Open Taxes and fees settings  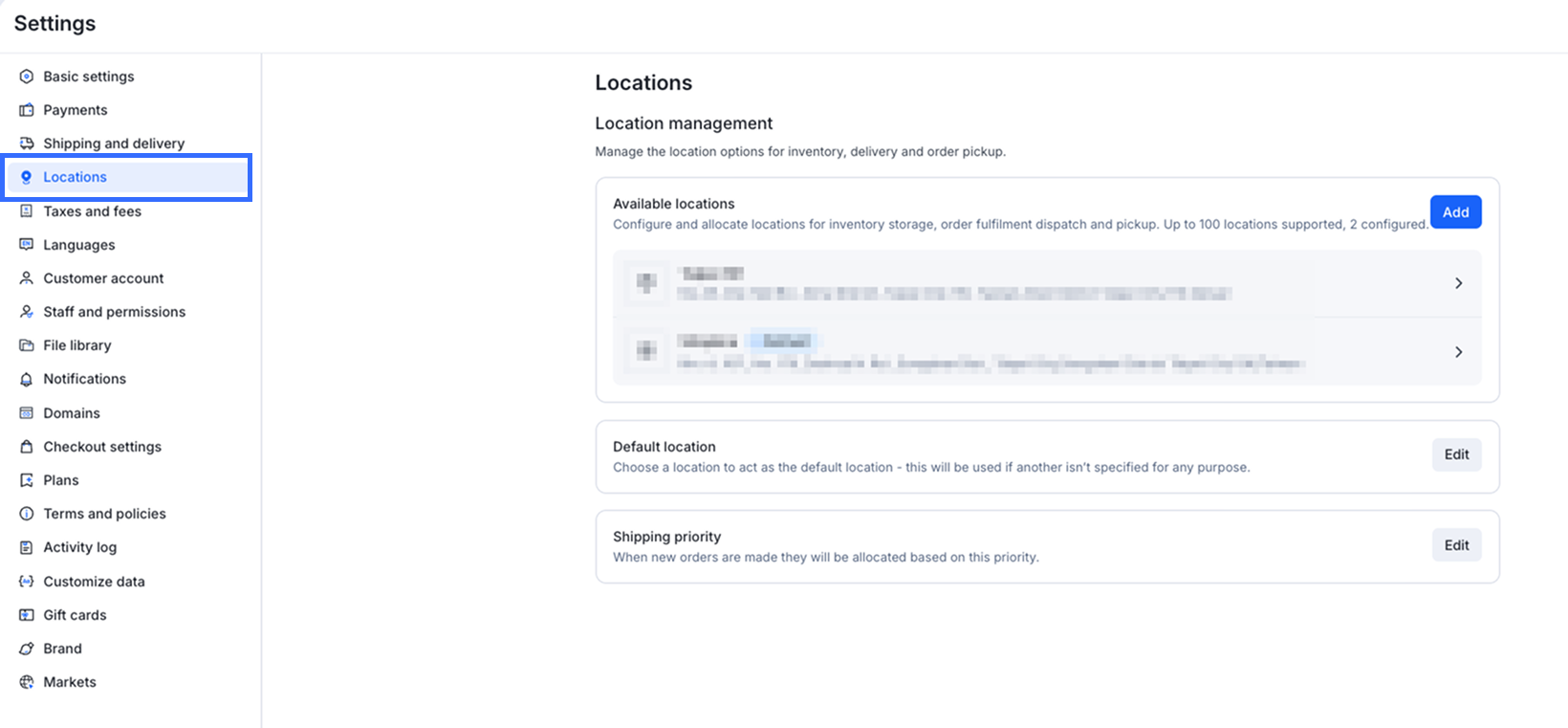coord(92,211)
